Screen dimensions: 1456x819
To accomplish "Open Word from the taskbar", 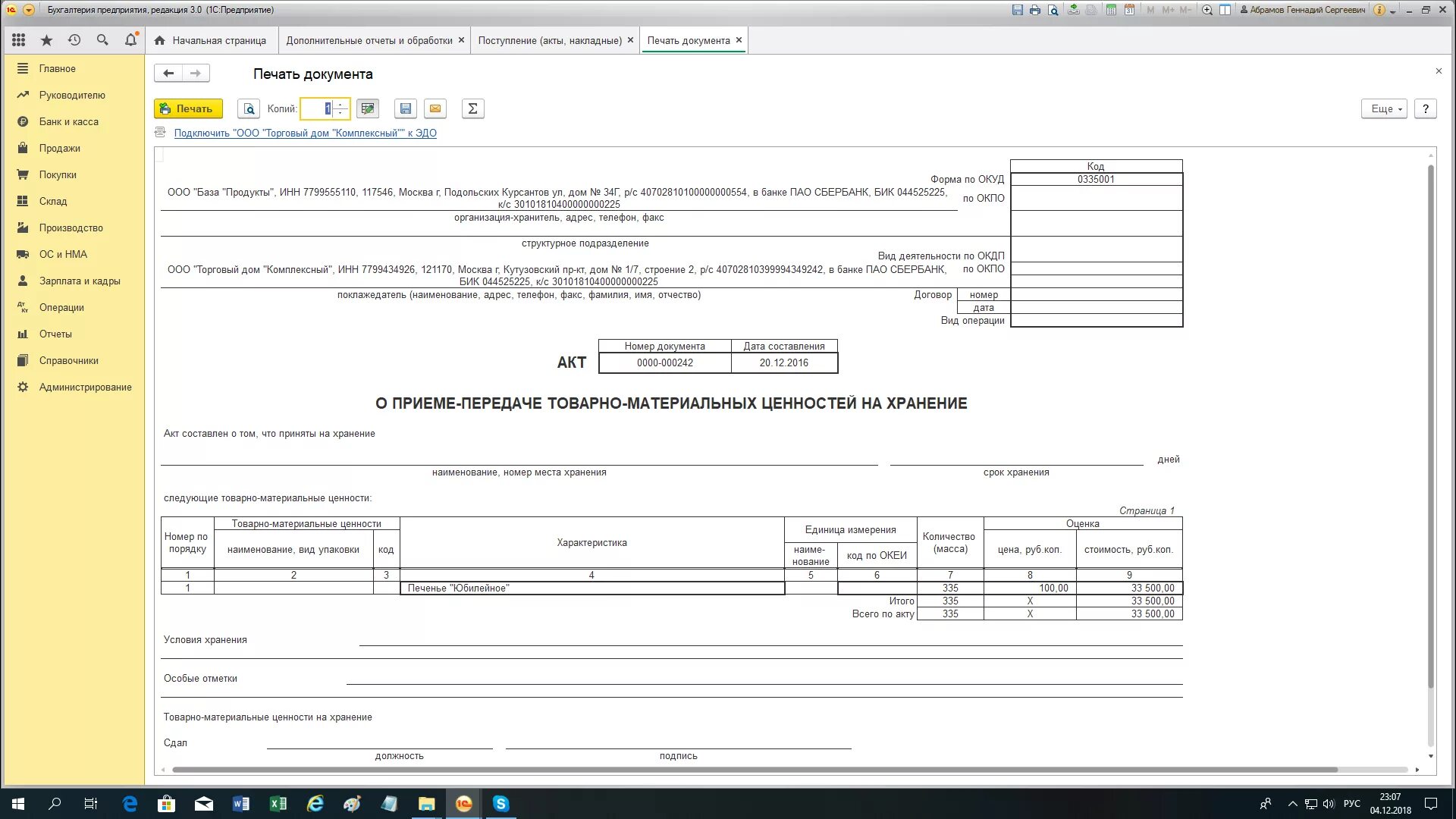I will (x=241, y=804).
